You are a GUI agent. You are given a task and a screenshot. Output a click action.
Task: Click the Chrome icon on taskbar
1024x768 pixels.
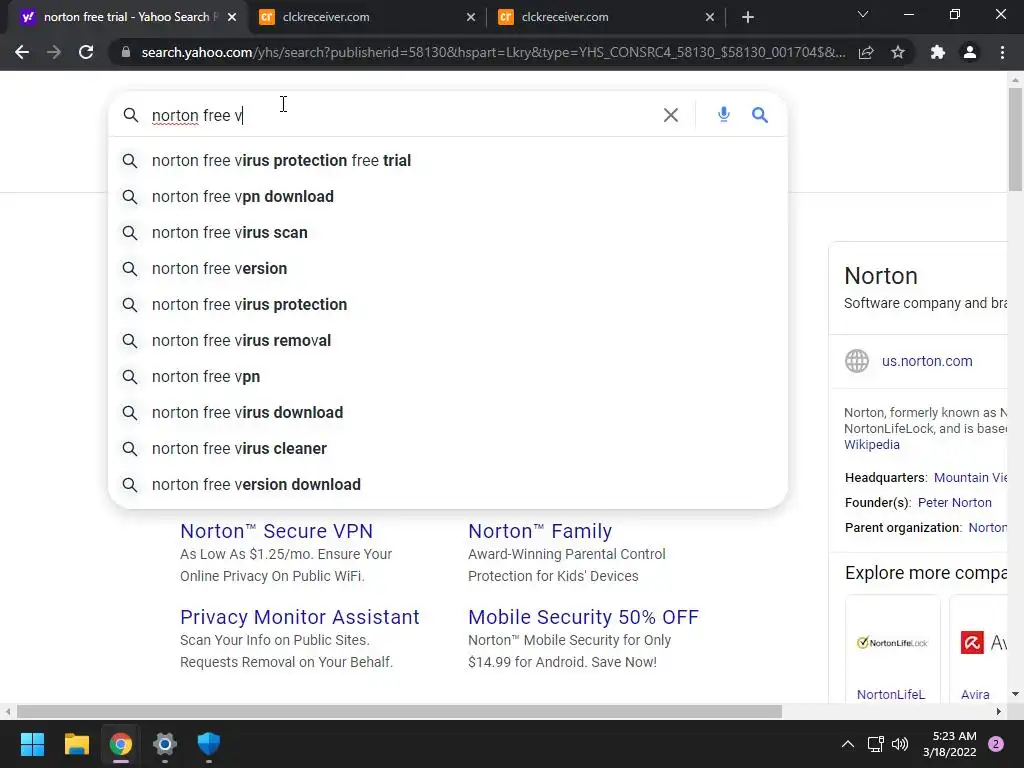121,744
